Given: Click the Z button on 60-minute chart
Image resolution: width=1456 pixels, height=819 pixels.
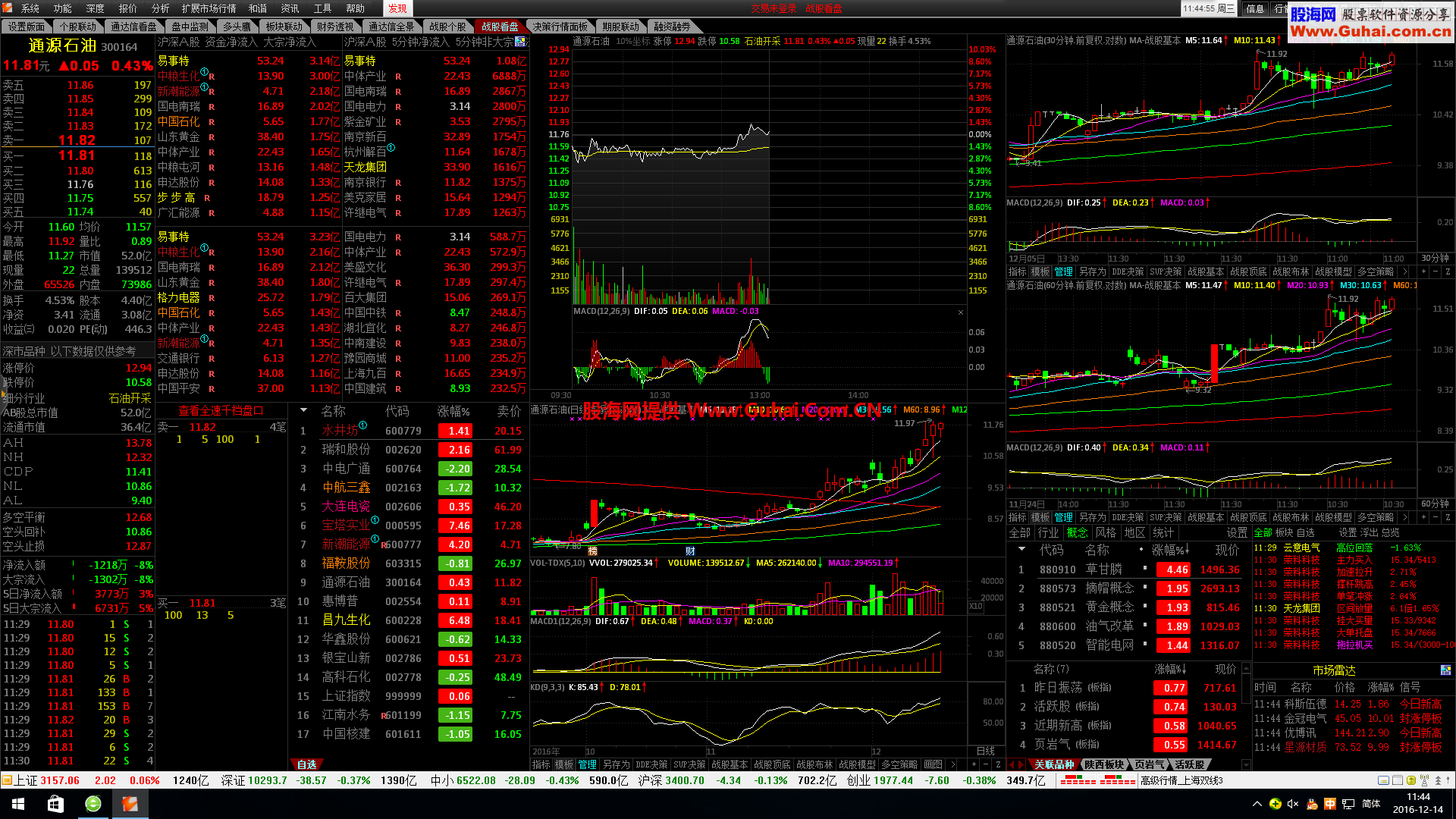Looking at the screenshot, I should (1448, 517).
